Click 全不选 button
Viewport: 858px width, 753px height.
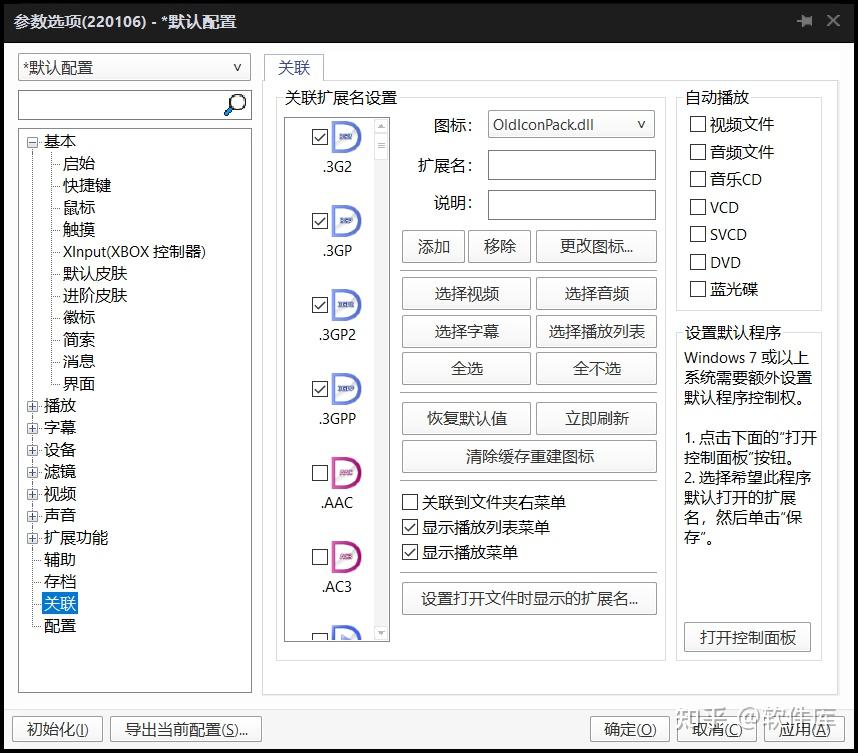[596, 368]
